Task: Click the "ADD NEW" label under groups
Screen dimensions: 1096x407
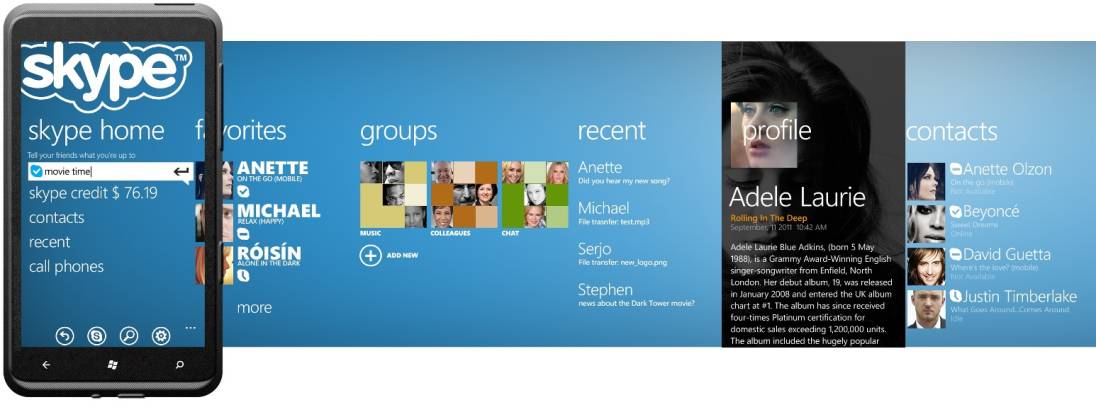Action: 403,256
